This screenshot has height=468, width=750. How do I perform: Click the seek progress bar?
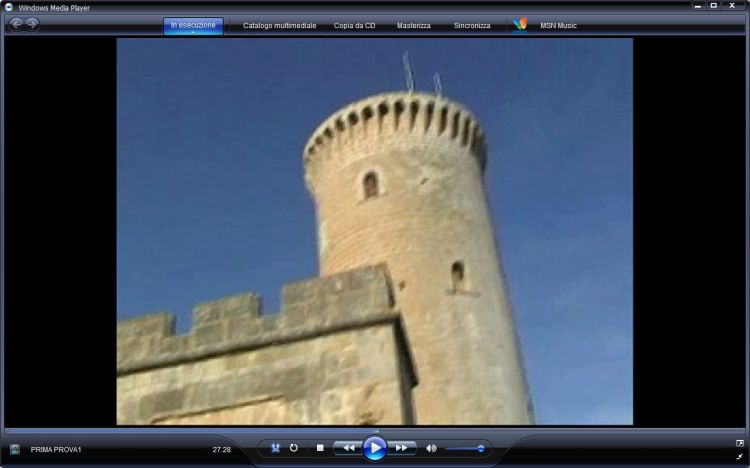tap(375, 431)
